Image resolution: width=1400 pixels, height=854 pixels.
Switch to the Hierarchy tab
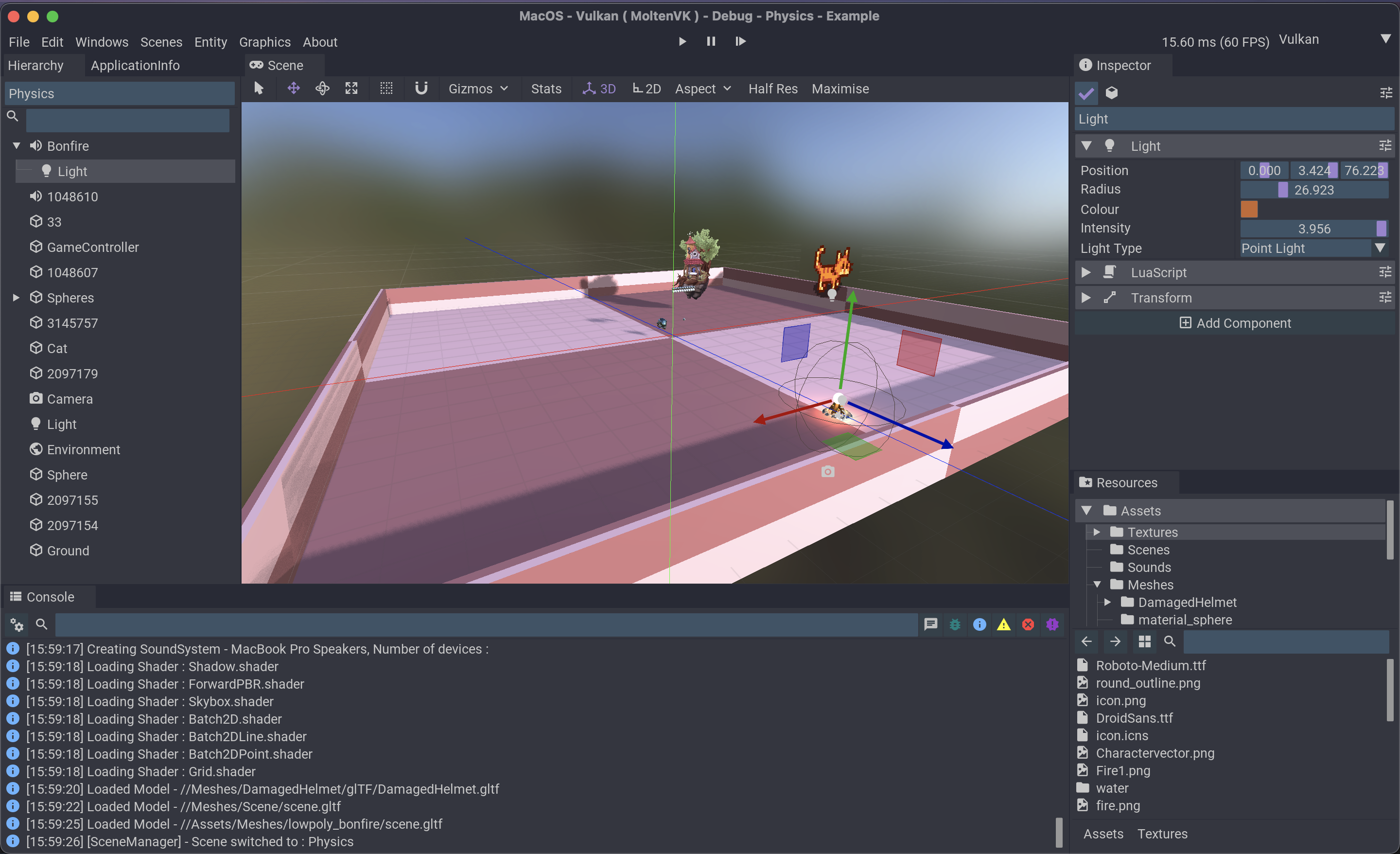(x=36, y=65)
